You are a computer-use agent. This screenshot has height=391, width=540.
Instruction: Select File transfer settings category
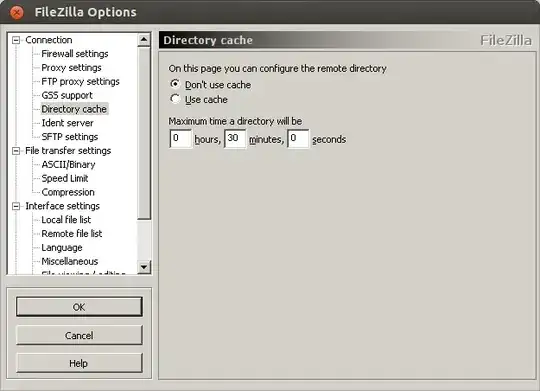68,151
